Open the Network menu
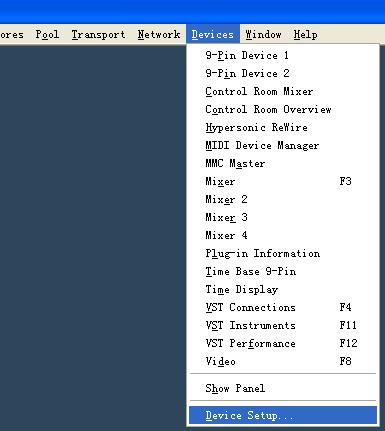Image resolution: width=385 pixels, height=431 pixels. click(x=159, y=34)
